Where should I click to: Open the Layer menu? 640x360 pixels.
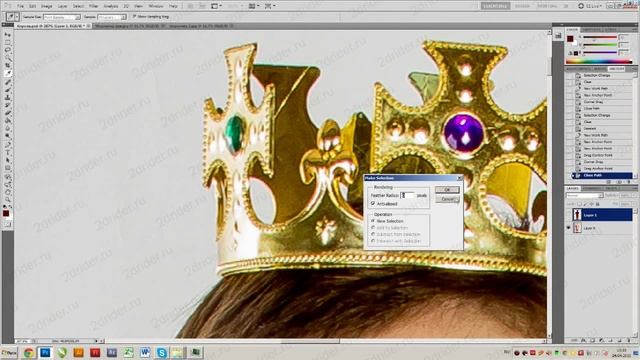pyautogui.click(x=62, y=6)
